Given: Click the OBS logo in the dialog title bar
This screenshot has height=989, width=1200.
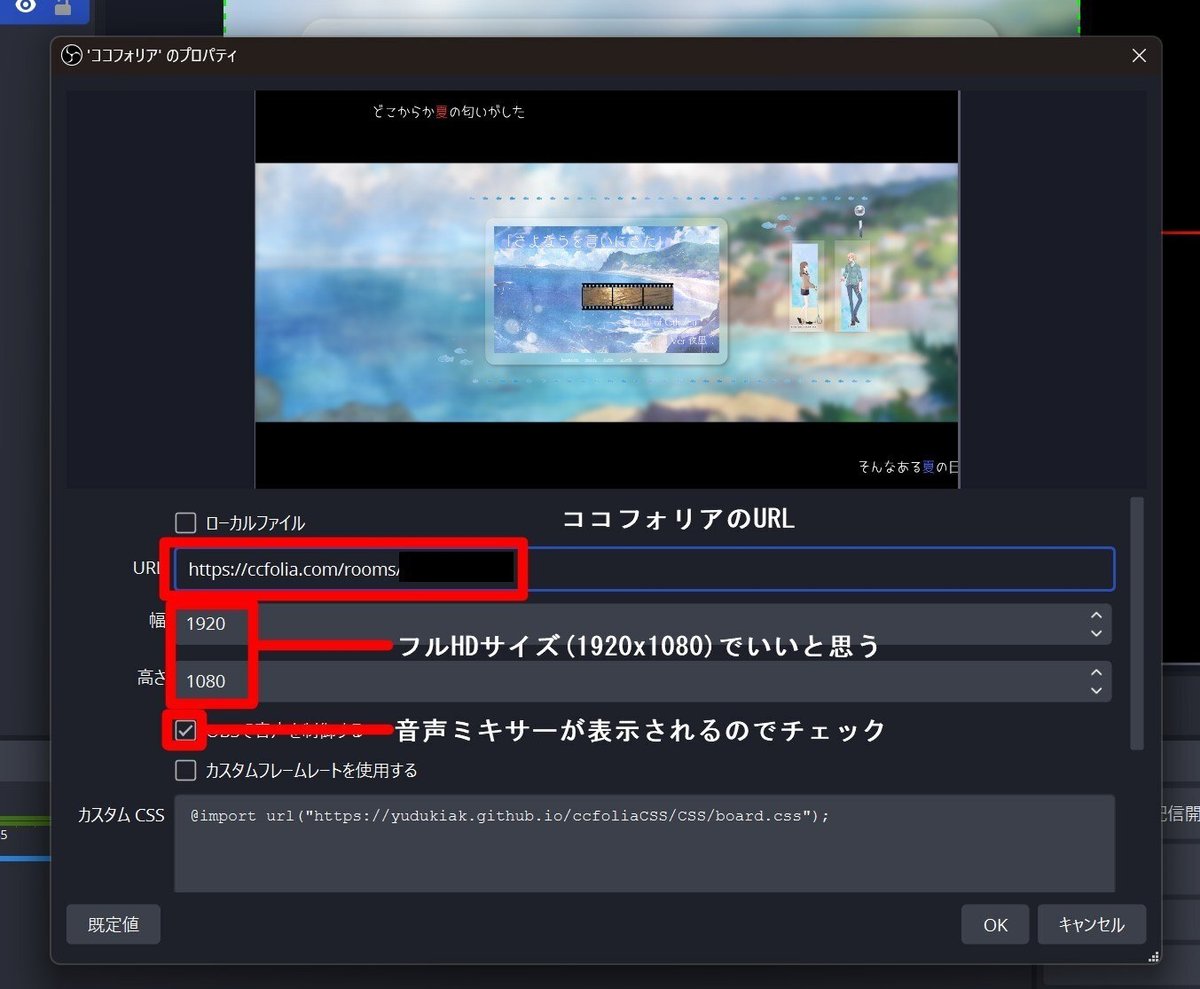Looking at the screenshot, I should 70,56.
